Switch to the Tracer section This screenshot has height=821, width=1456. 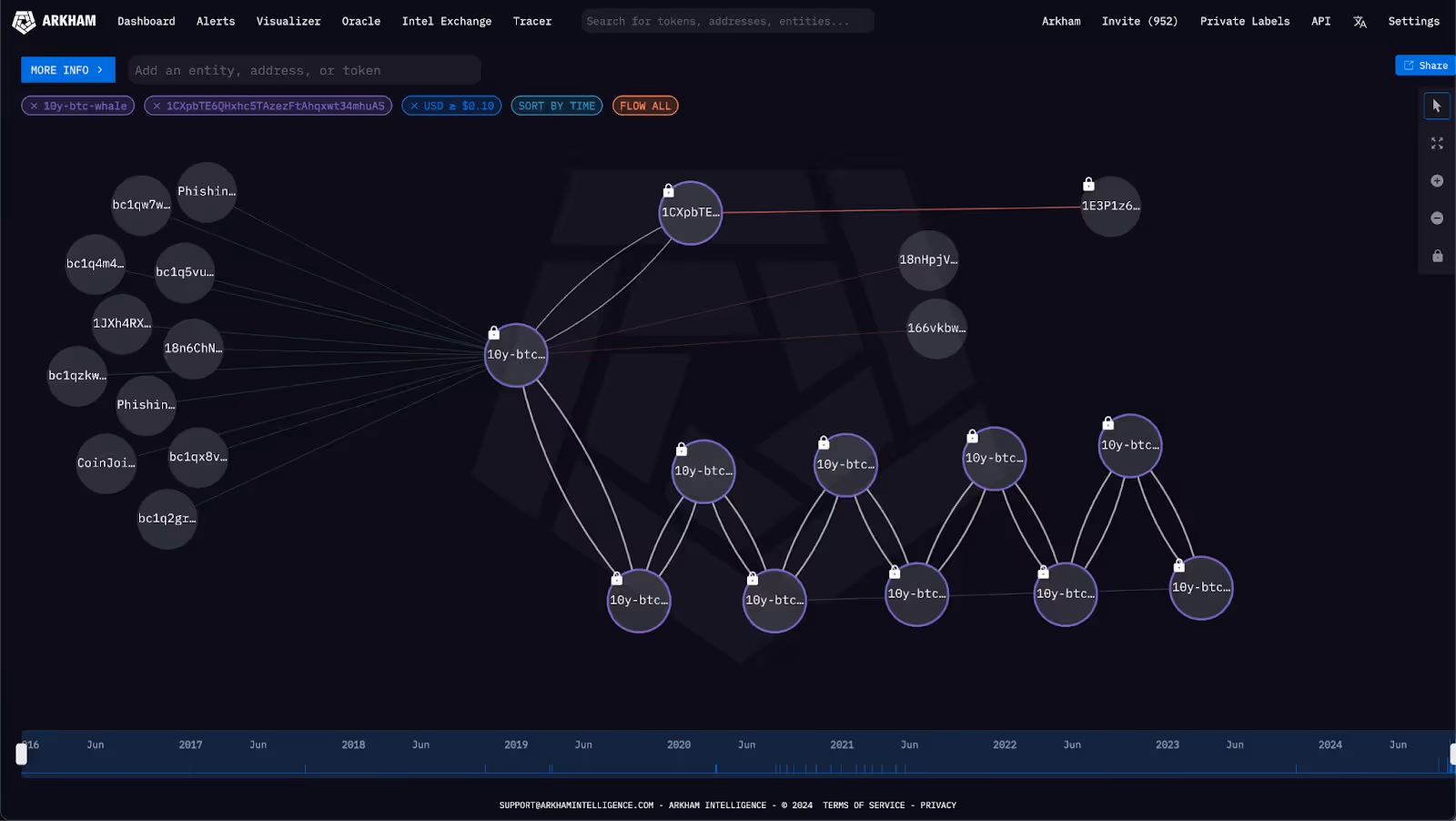(531, 21)
